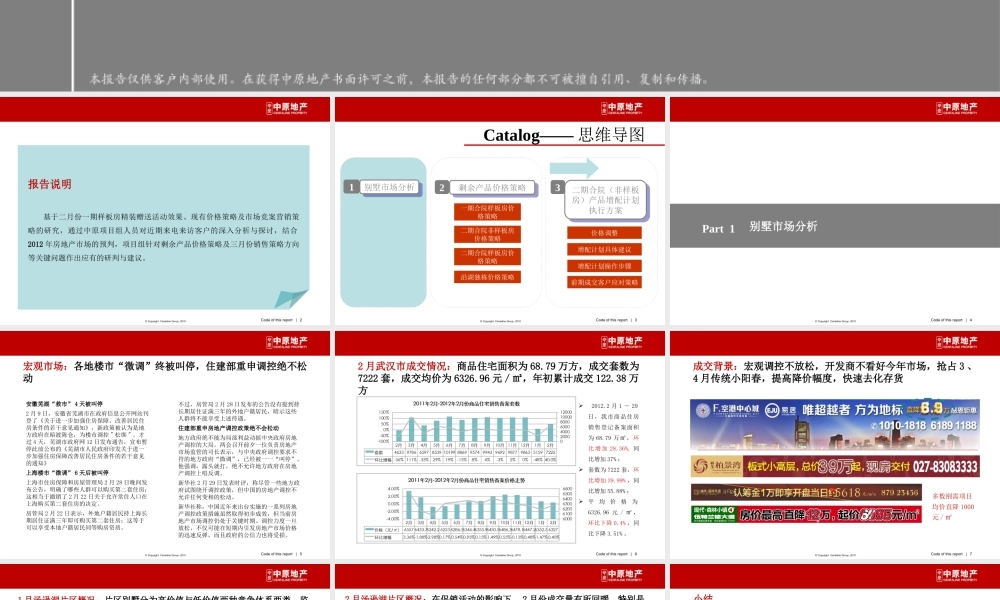Viewport: 1000px width, 600px height.
Task: Click the 中原地产 logo on 宏观市场 slide
Action: click(287, 342)
